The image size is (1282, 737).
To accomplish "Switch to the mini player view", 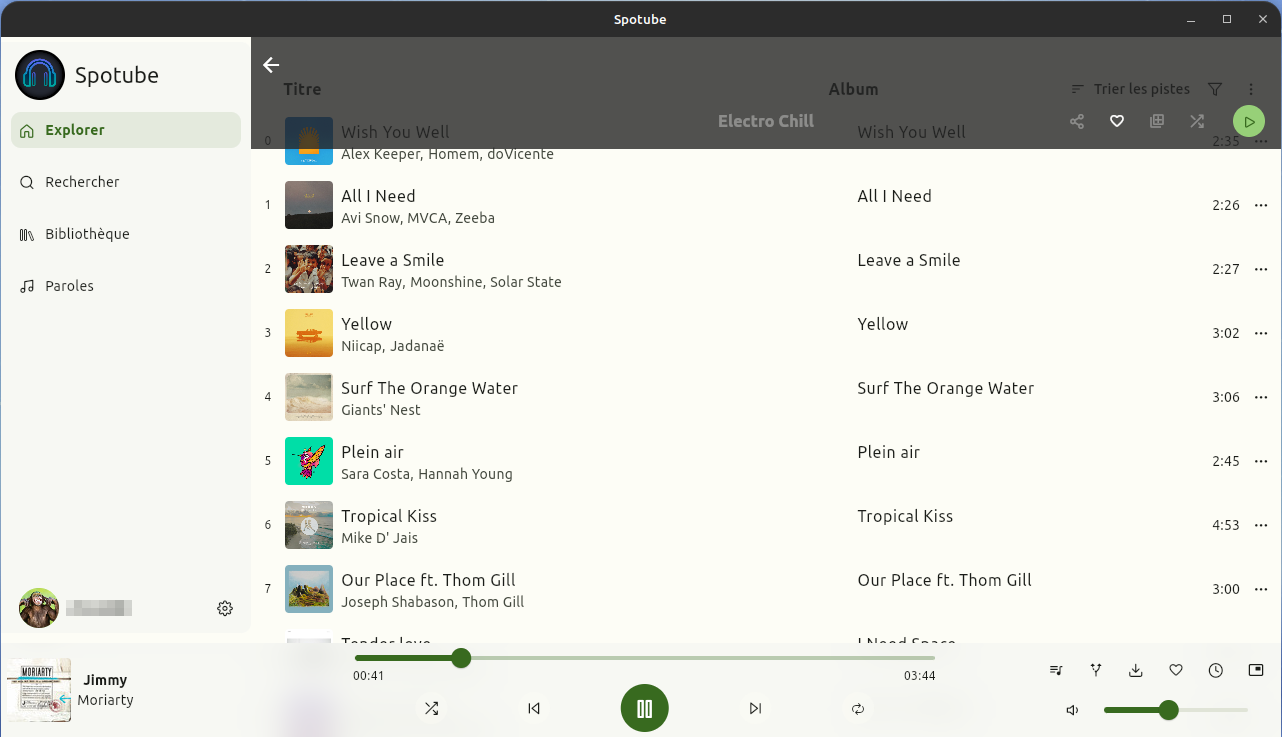I will (1256, 670).
